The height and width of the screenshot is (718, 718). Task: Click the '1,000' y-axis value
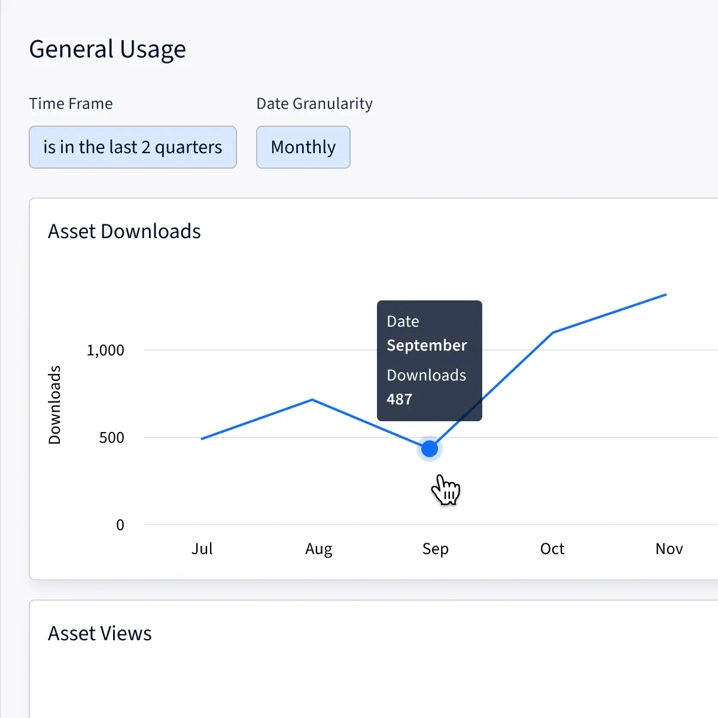pos(105,350)
